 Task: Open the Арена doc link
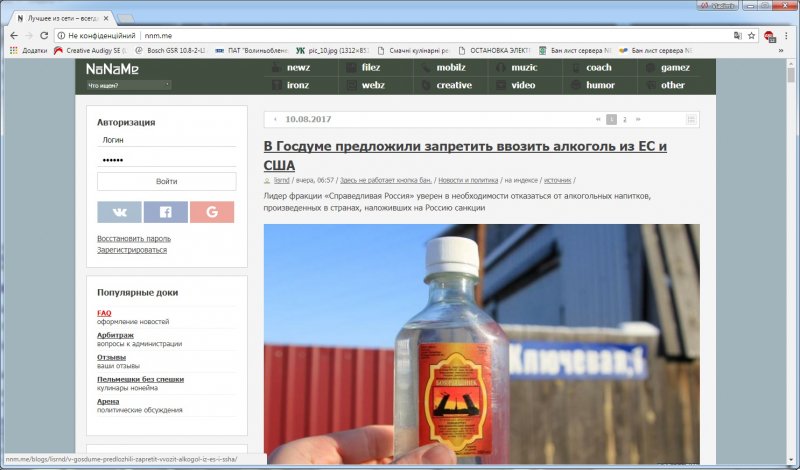click(108, 401)
